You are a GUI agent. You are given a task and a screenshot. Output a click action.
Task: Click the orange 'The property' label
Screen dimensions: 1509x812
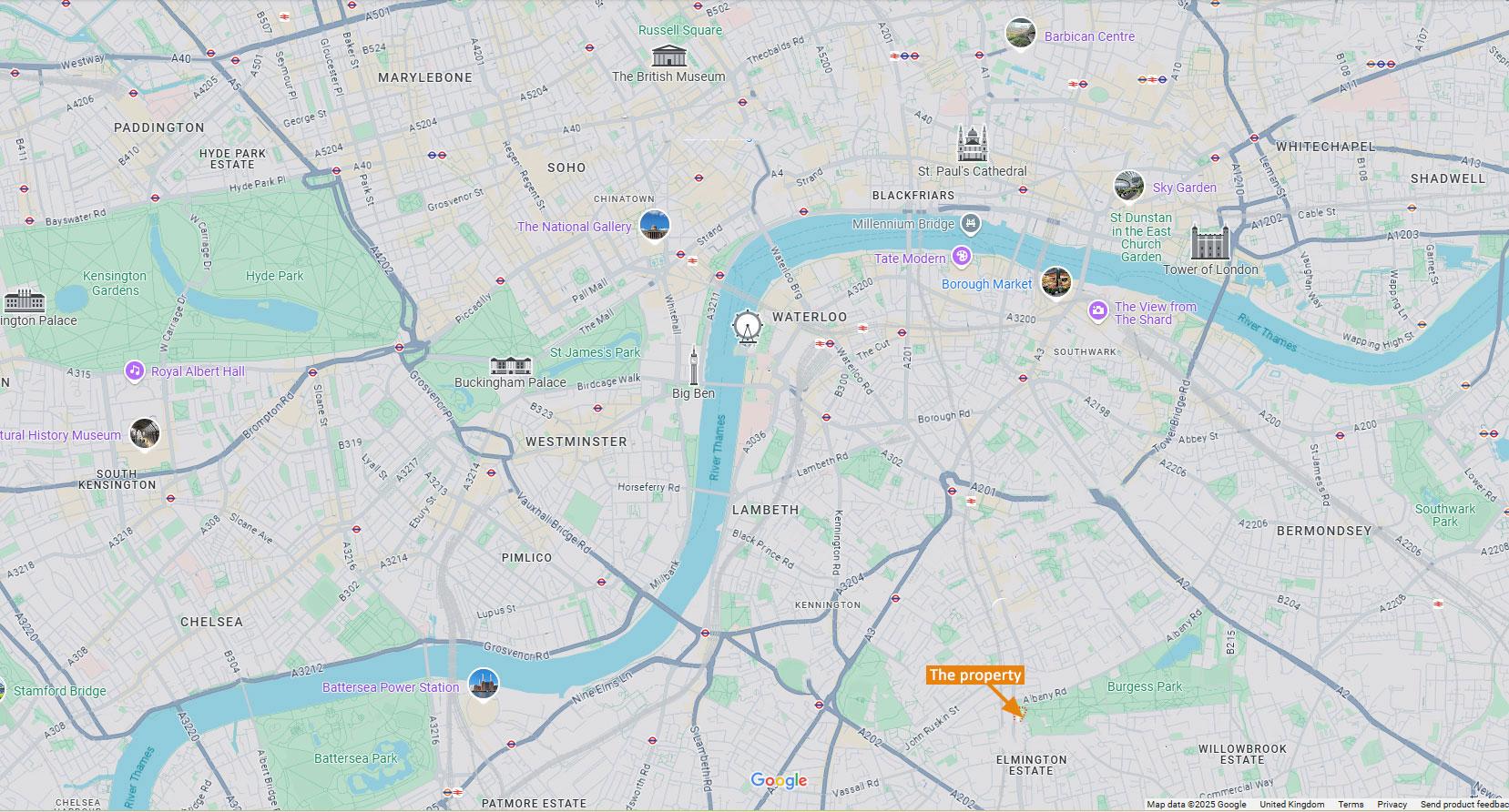975,675
